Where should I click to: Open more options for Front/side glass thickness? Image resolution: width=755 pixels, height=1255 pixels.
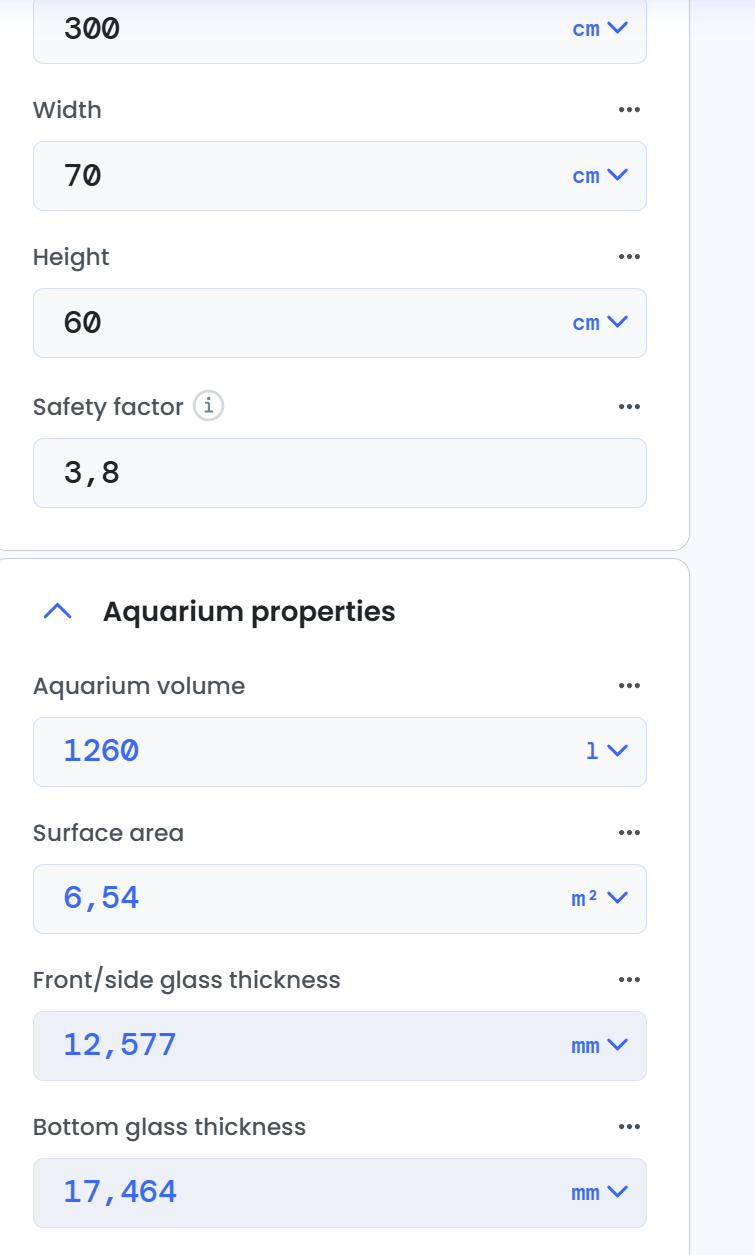coord(628,980)
